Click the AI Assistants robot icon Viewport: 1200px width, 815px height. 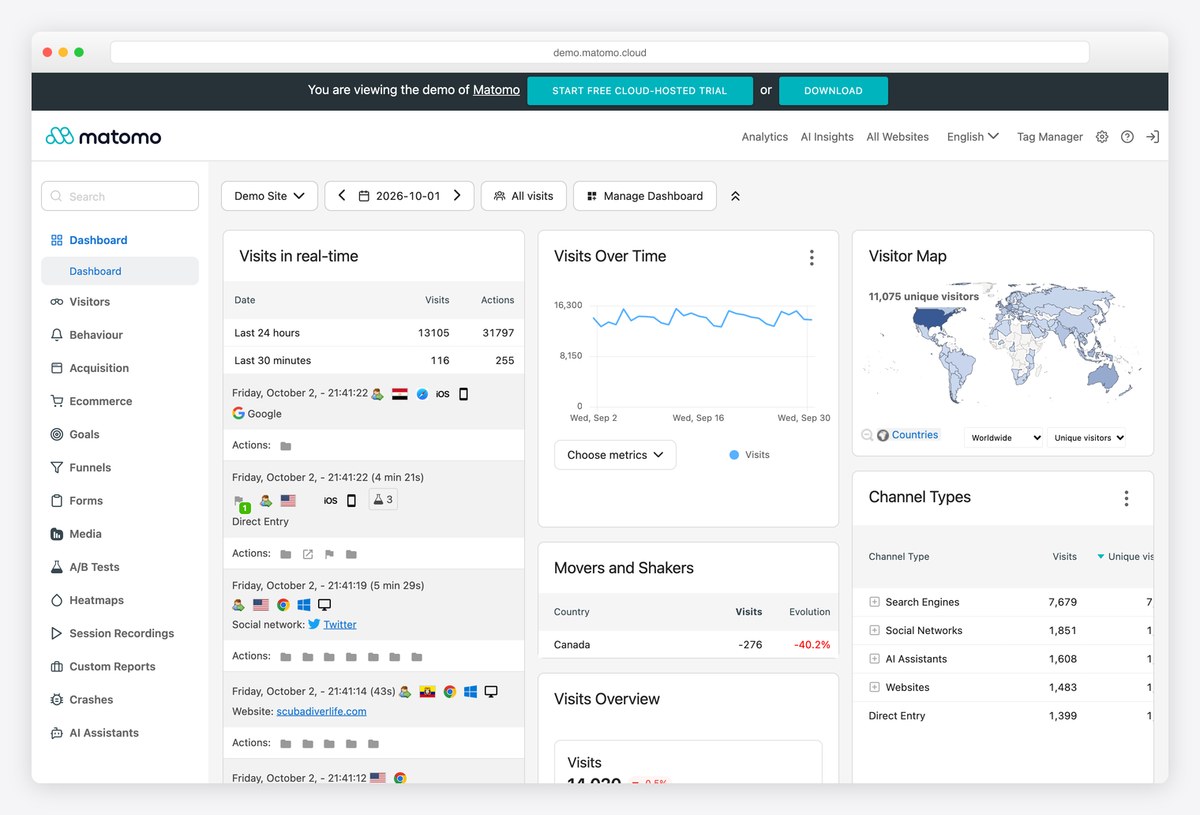[x=57, y=733]
